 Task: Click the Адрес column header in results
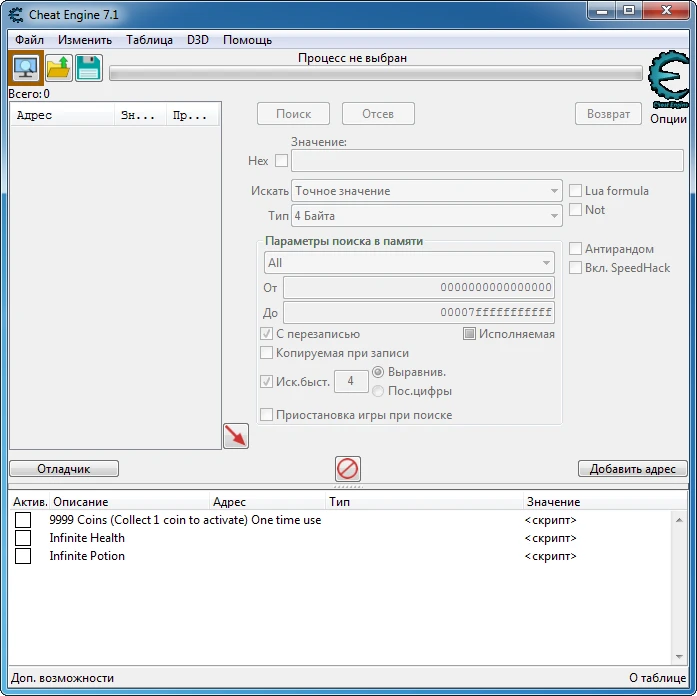62,115
